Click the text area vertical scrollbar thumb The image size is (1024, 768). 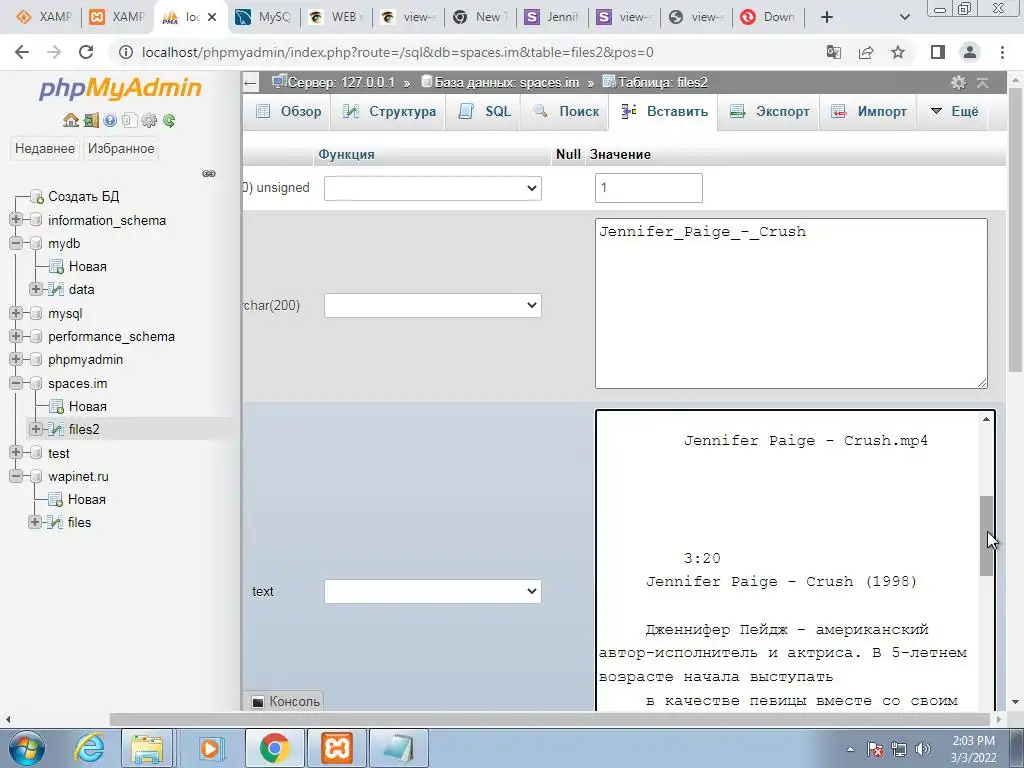click(x=986, y=536)
